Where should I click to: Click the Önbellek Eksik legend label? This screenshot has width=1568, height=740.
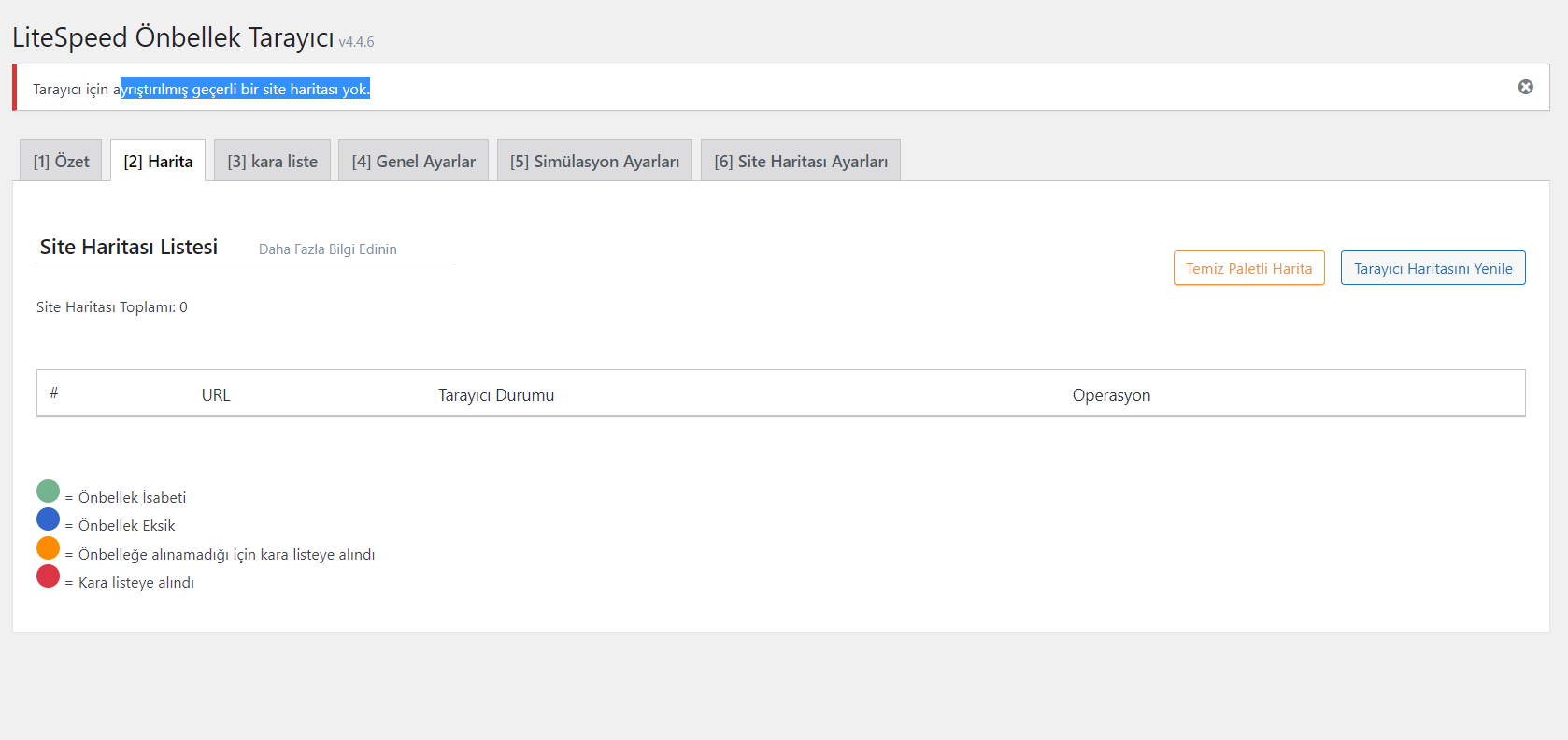(x=126, y=525)
